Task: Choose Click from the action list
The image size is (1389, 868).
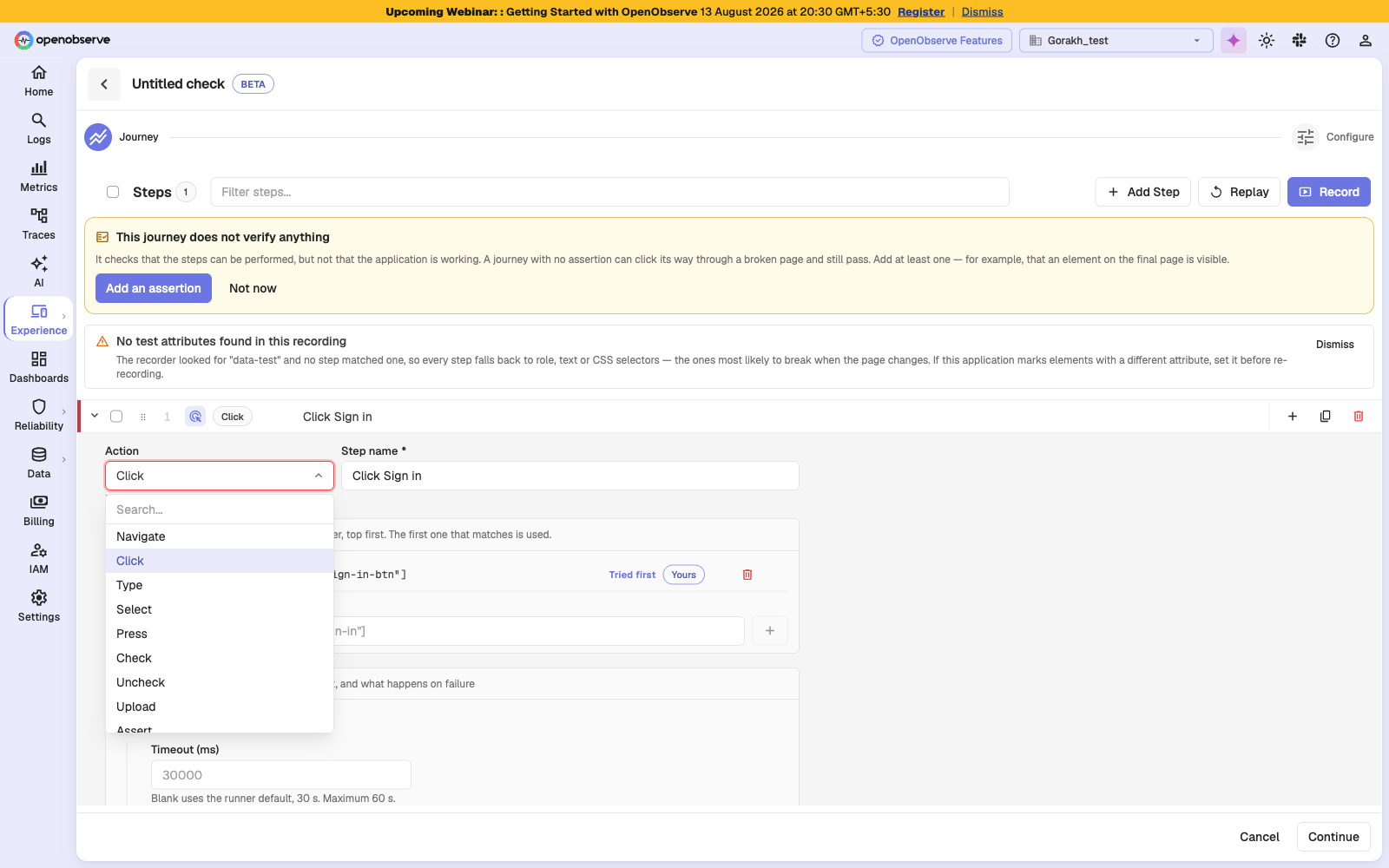Action: click(x=220, y=561)
